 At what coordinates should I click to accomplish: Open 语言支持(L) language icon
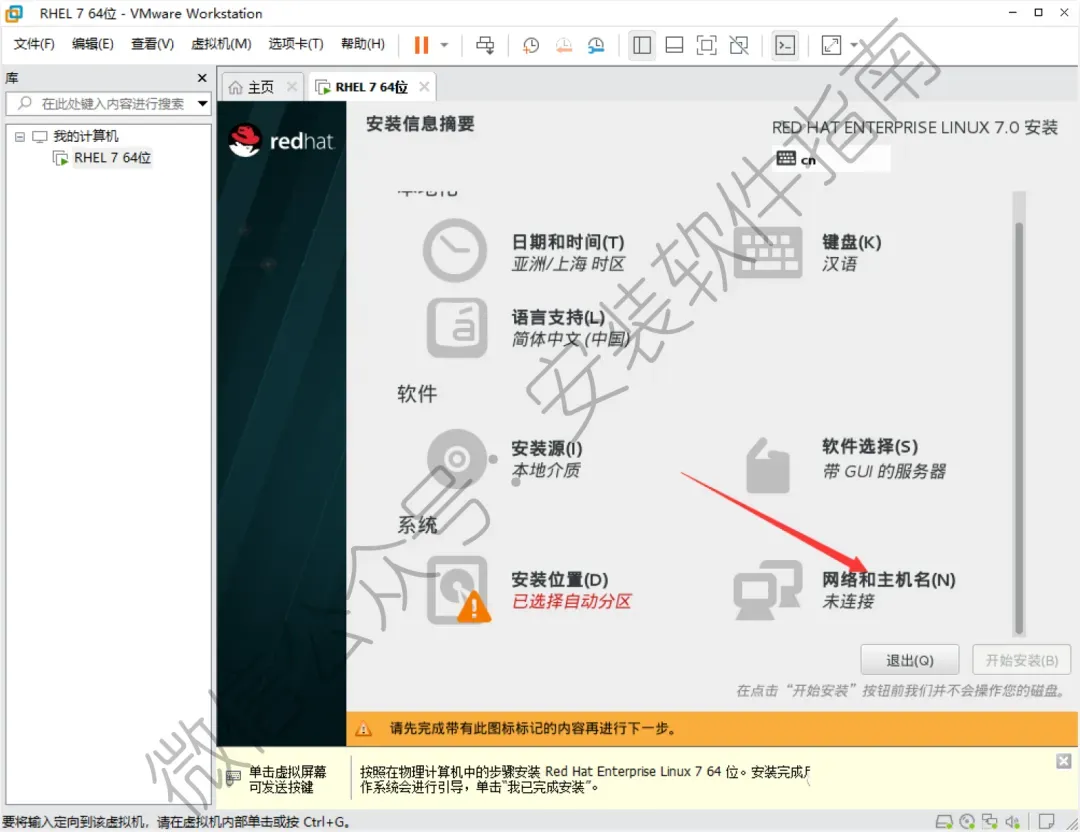(x=457, y=328)
